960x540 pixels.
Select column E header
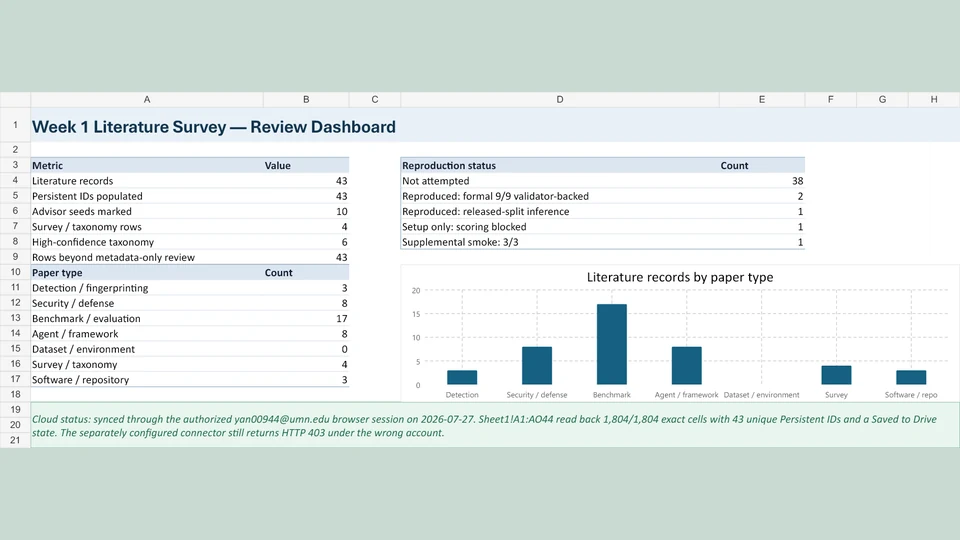tap(762, 99)
